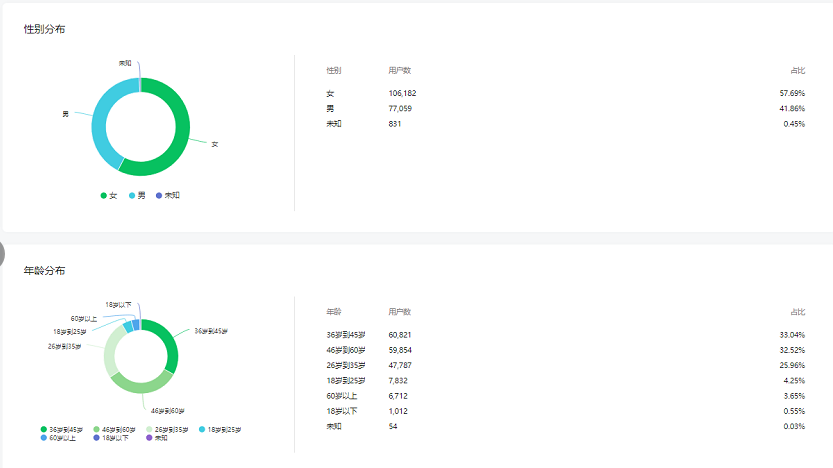The height and width of the screenshot is (468, 833).
Task: Toggle the 60岁以上 legend item in age chart
Action: point(58,438)
